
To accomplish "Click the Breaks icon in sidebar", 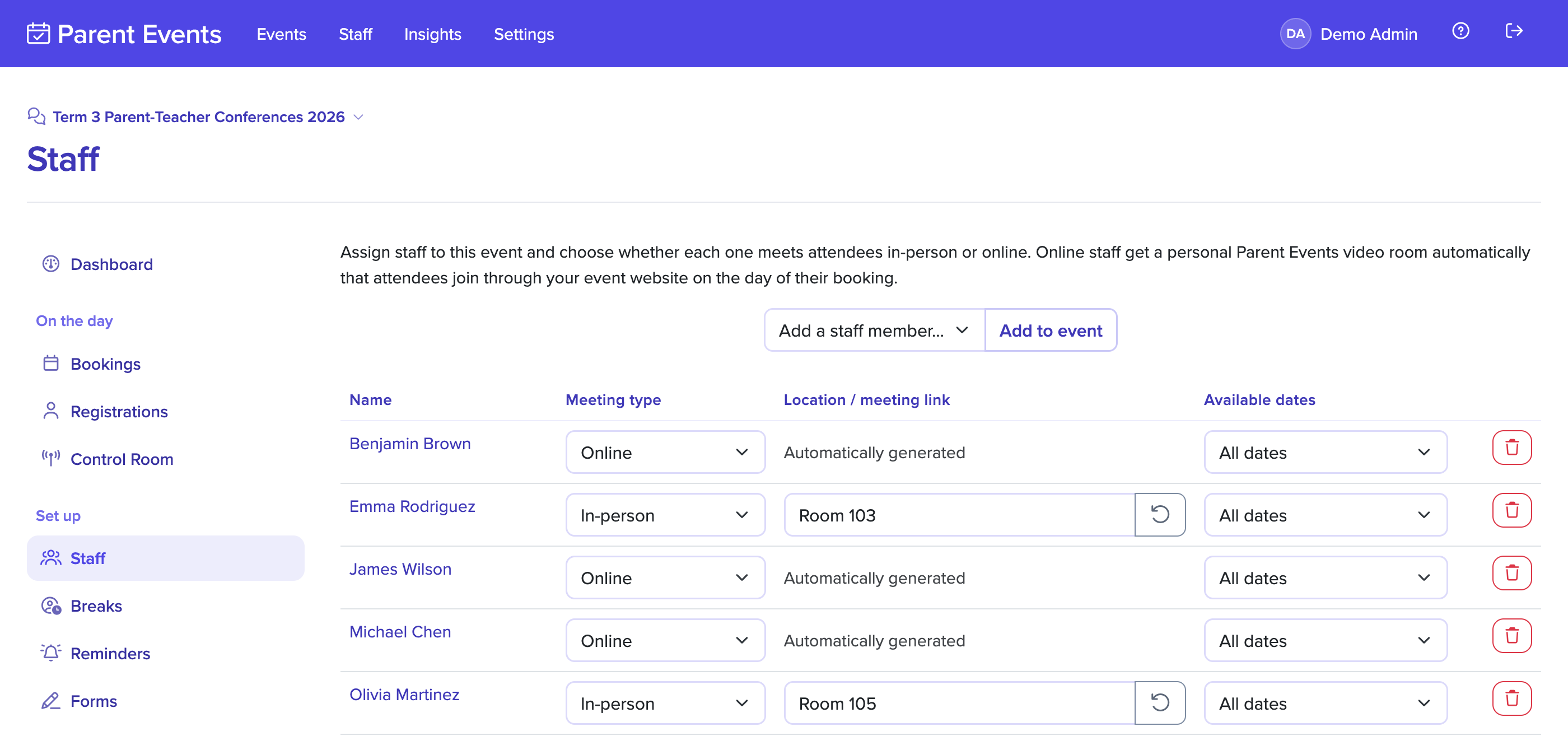I will pyautogui.click(x=50, y=605).
